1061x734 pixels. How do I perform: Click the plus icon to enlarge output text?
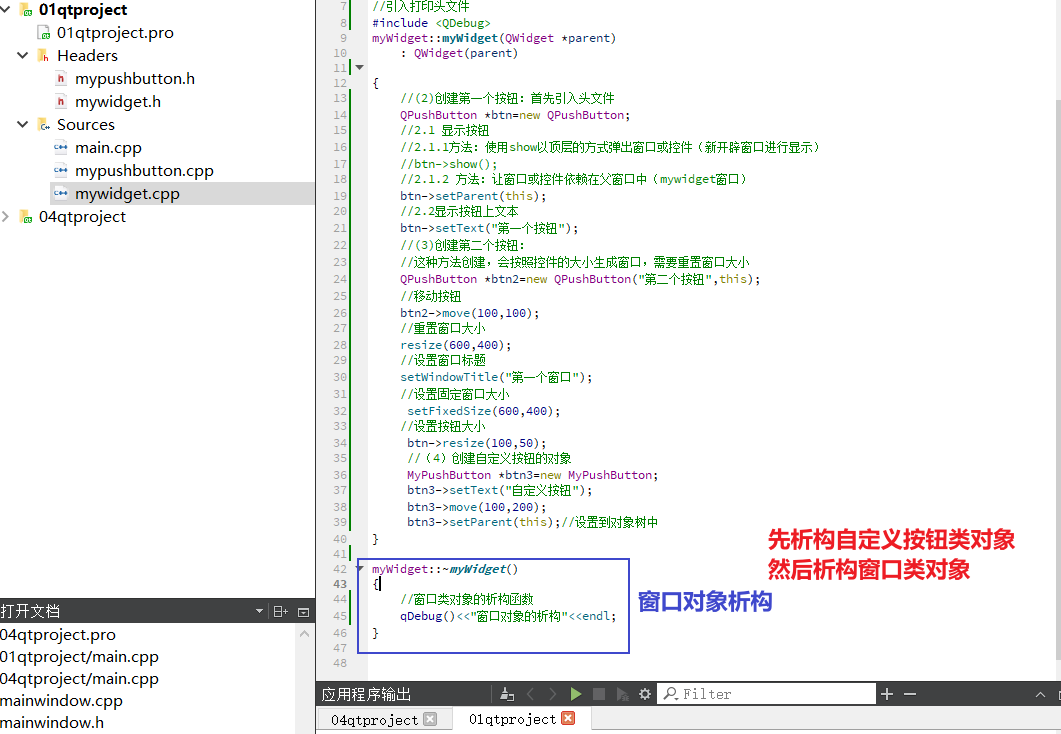point(885,693)
